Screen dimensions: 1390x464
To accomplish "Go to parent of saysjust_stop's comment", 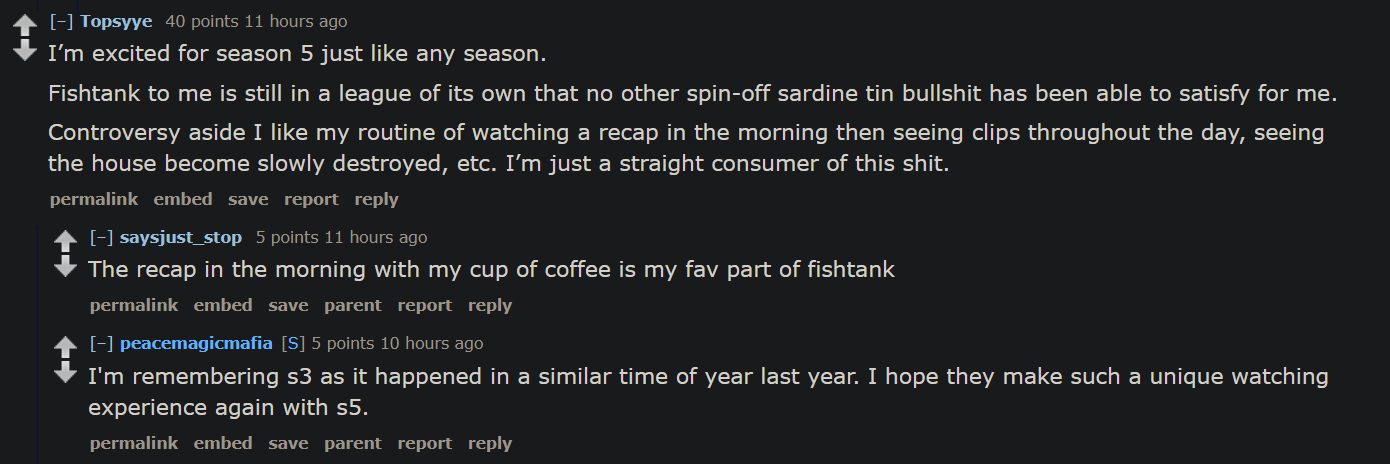I will (x=353, y=305).
